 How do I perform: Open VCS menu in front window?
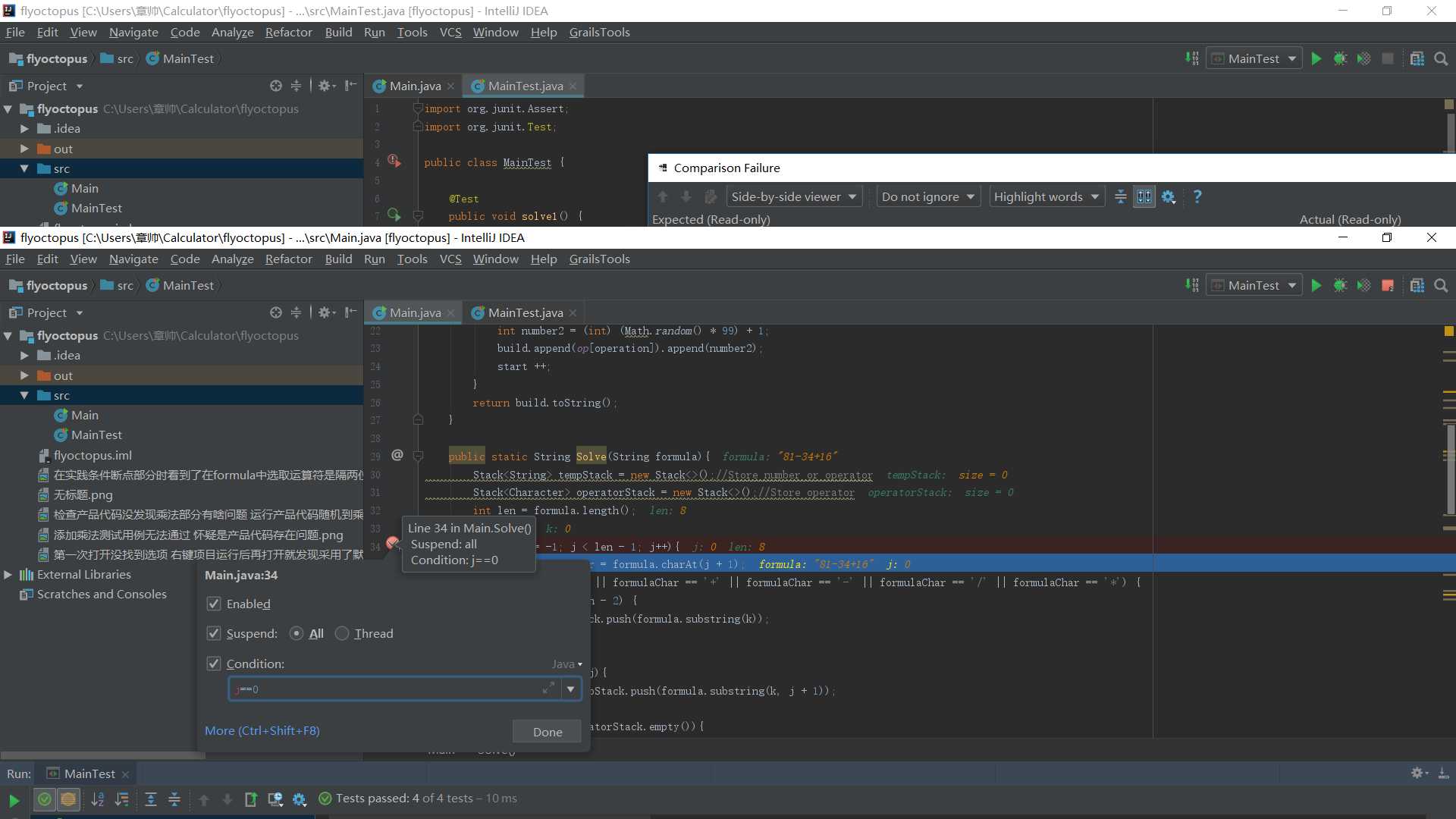pos(450,259)
